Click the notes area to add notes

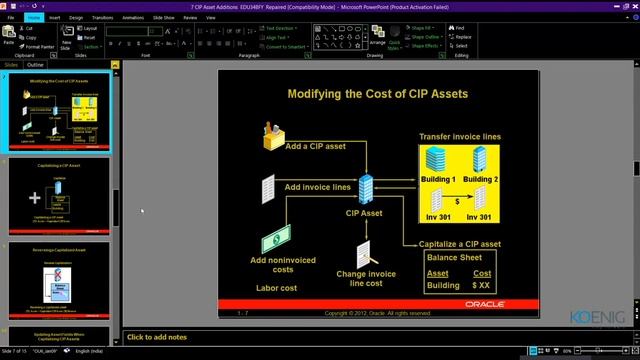pyautogui.click(x=378, y=338)
